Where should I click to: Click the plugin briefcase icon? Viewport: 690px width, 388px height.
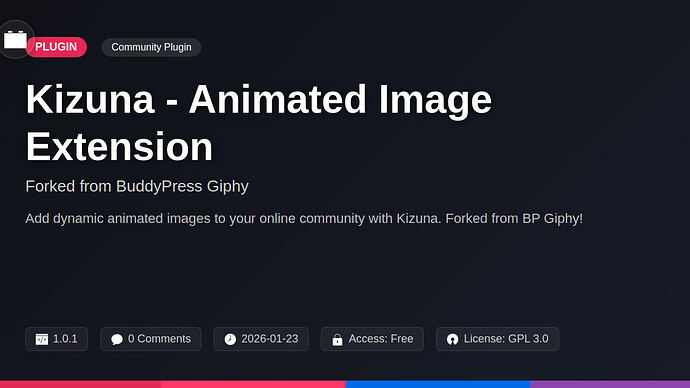click(15, 40)
